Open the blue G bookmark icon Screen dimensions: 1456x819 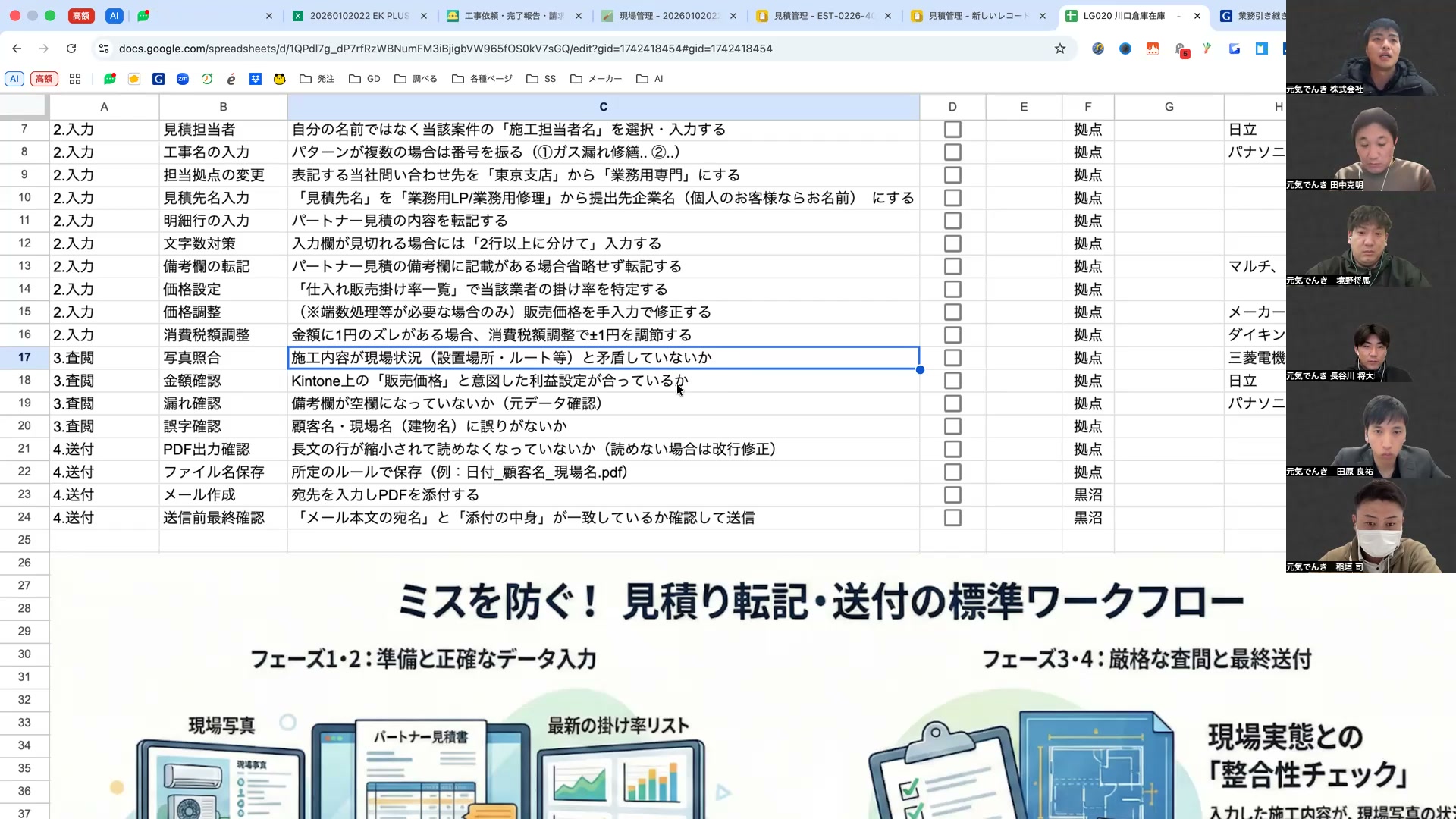(x=158, y=79)
